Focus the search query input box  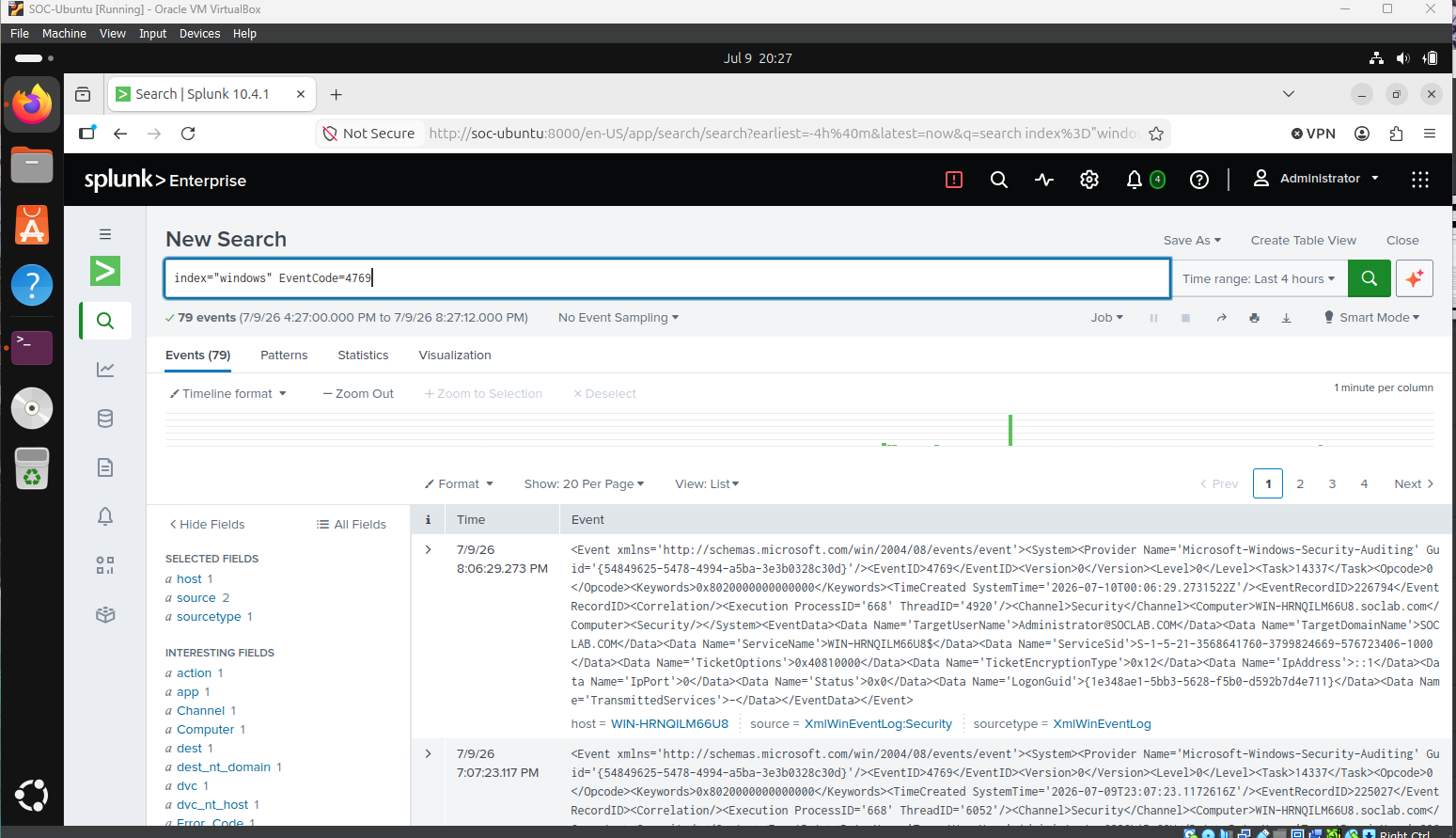point(667,278)
